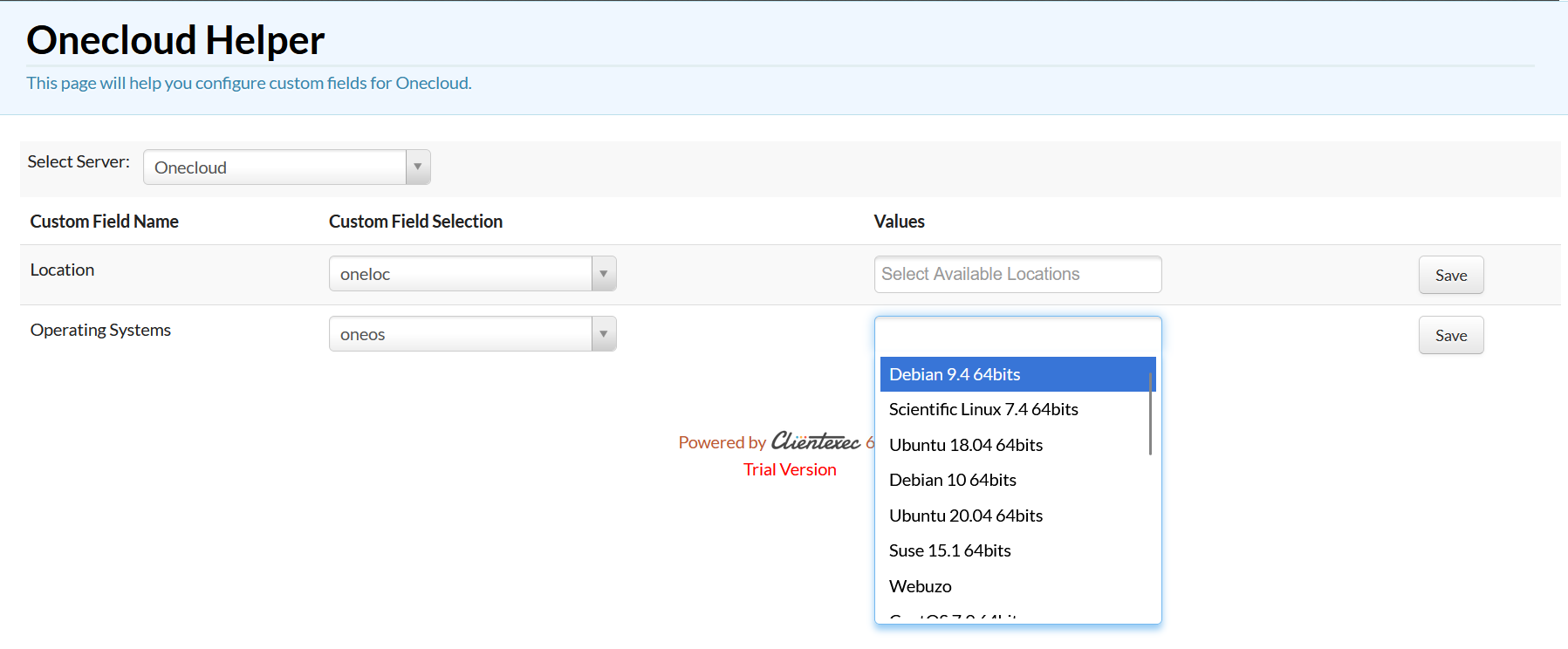
Task: Click the Onecloud Helper page title
Action: [x=175, y=40]
